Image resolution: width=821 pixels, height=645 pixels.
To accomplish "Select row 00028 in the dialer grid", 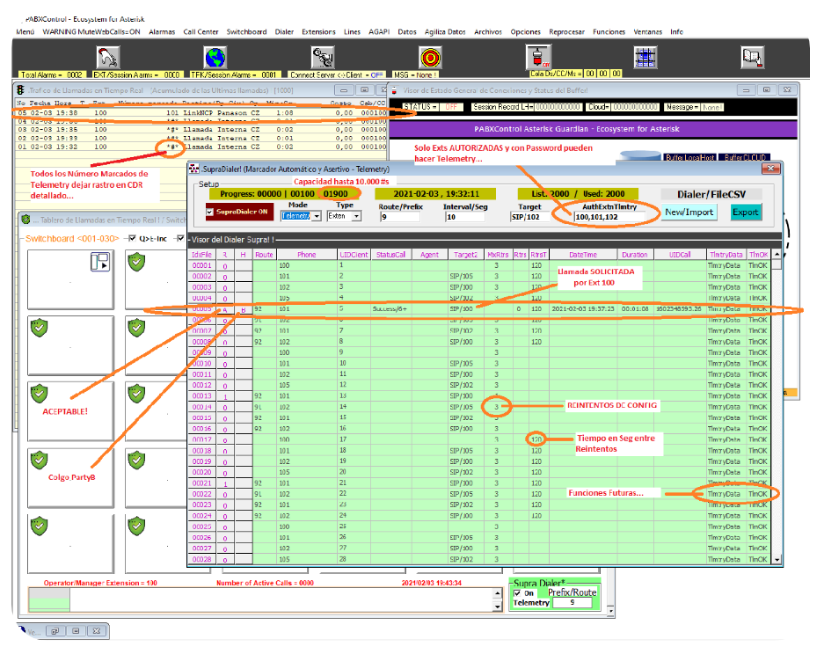I will pyautogui.click(x=479, y=560).
